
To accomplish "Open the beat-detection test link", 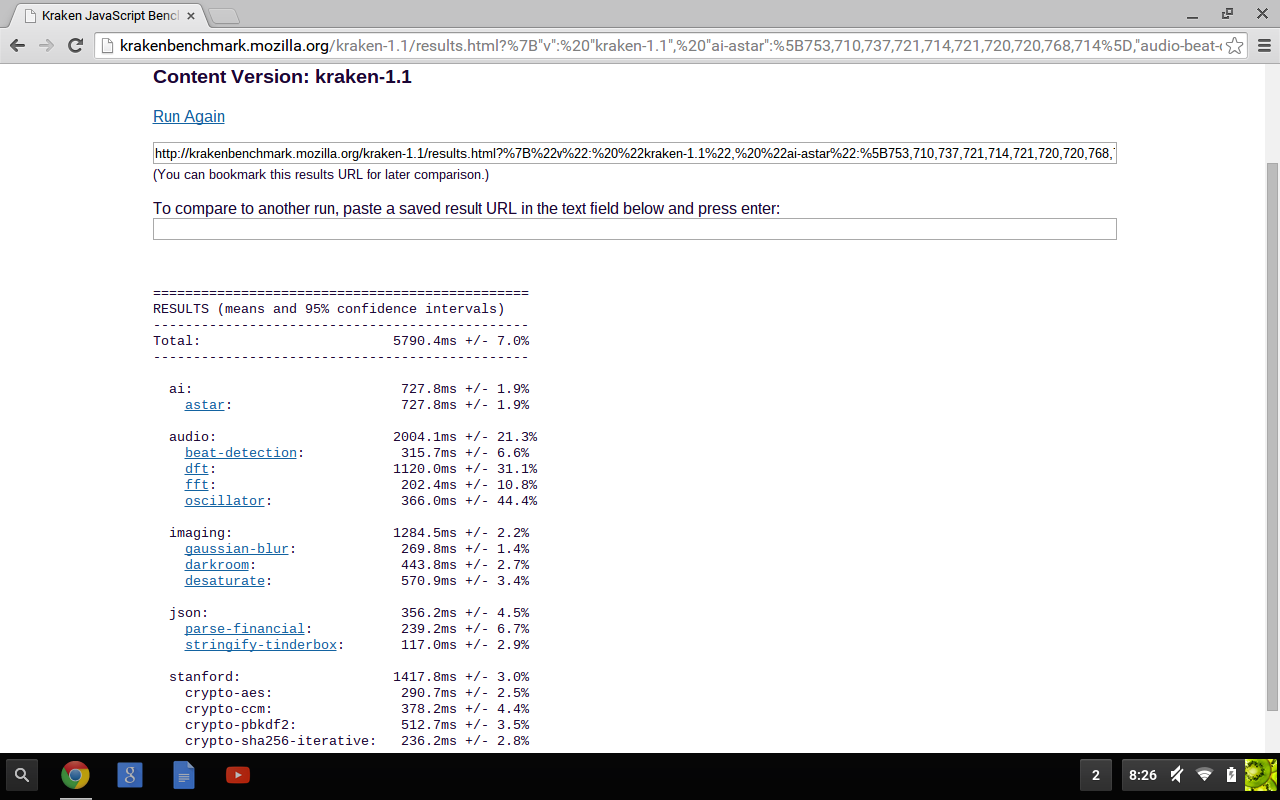I will (x=241, y=453).
